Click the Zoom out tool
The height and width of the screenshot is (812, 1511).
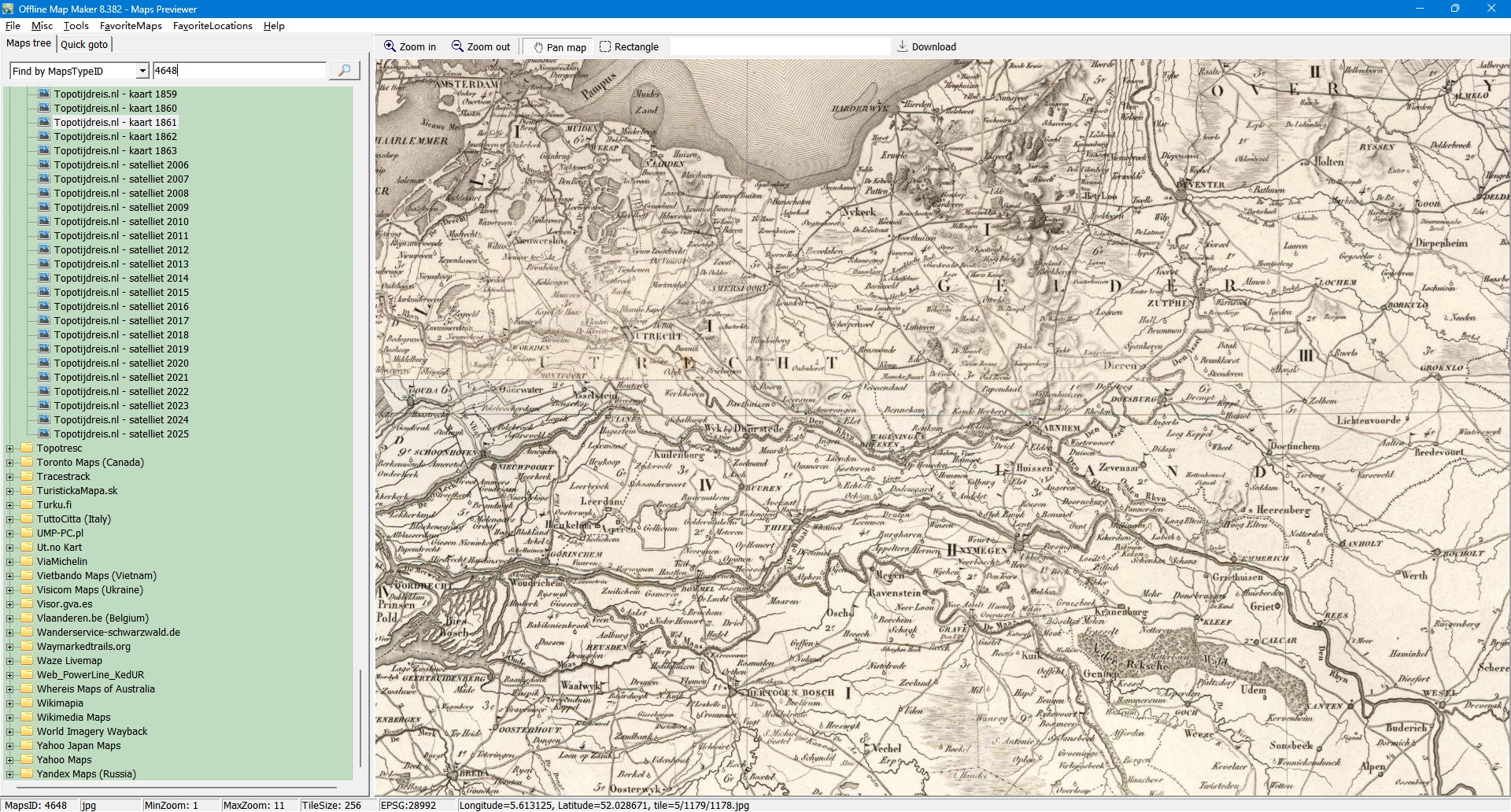coord(480,47)
